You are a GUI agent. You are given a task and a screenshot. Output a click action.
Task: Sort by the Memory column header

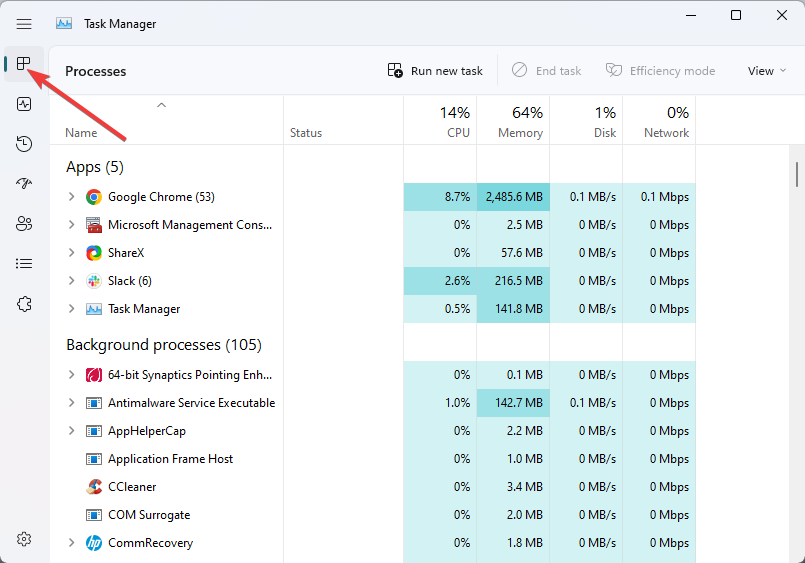513,120
